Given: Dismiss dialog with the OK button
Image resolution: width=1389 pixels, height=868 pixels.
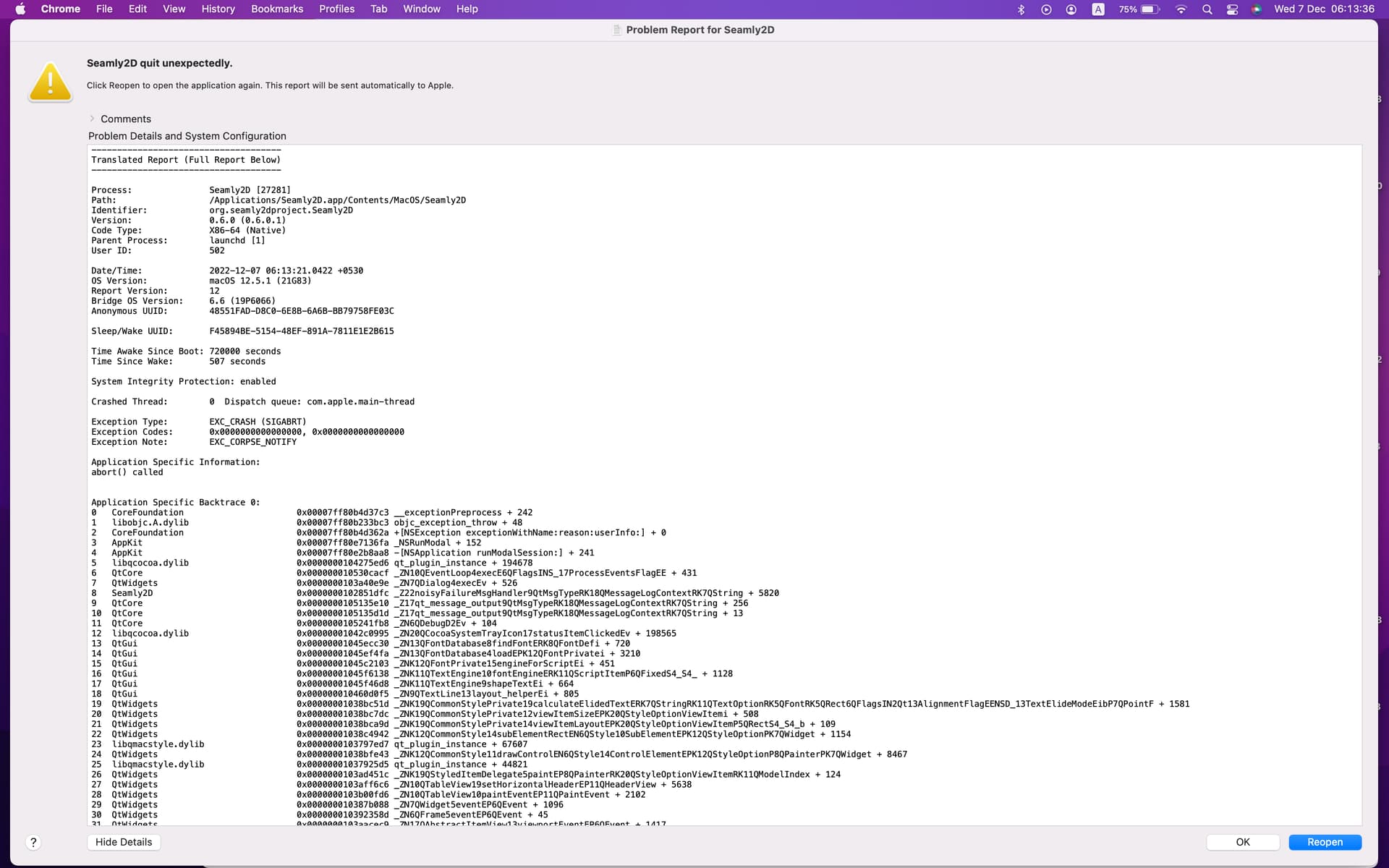Looking at the screenshot, I should (1242, 842).
